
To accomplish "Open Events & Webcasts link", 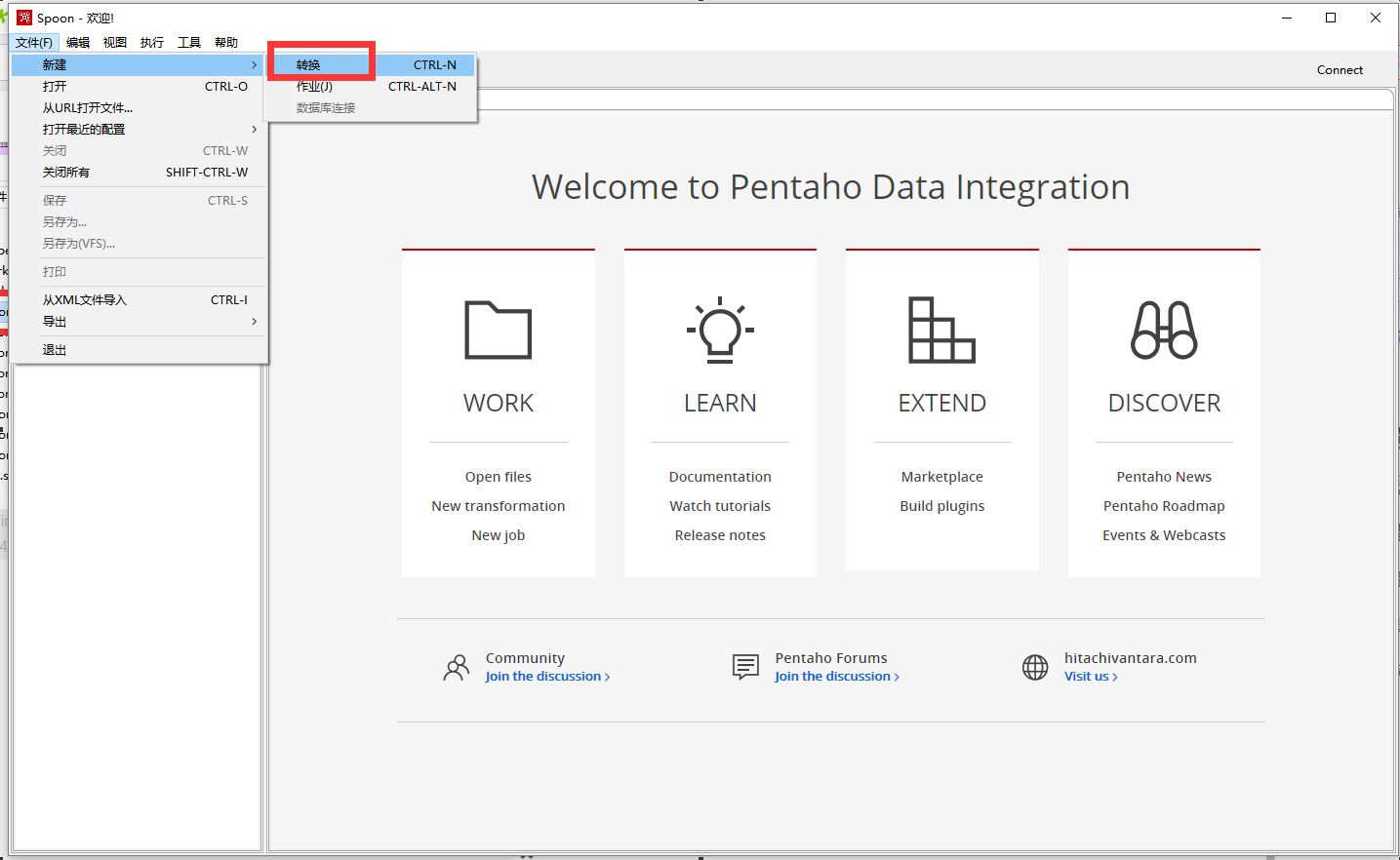I will [x=1164, y=535].
